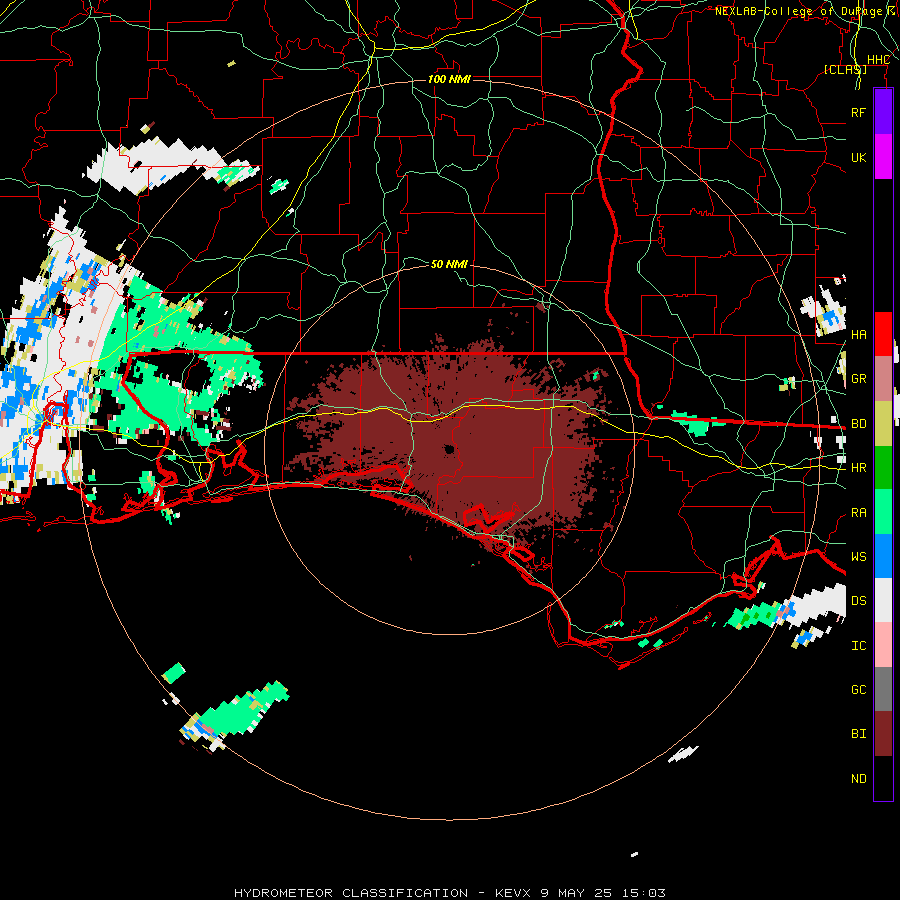Image resolution: width=900 pixels, height=900 pixels.
Task: Click the bright green RA legend swatch
Action: (883, 512)
